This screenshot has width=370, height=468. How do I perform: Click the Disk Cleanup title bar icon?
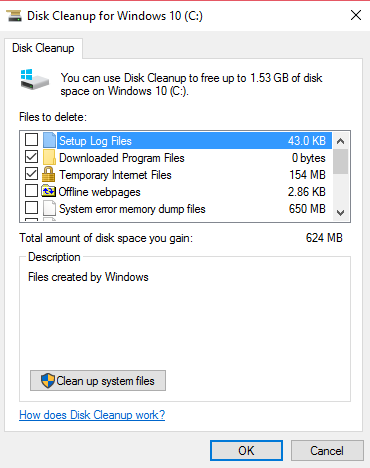(14, 16)
